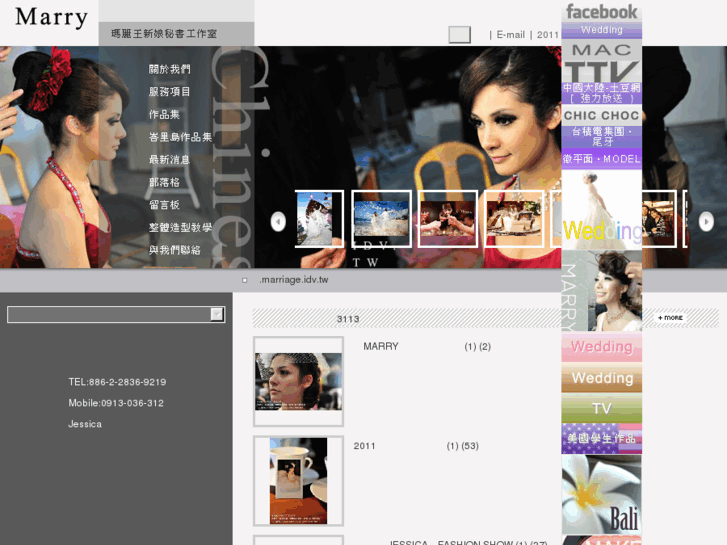
Task: Open the facebook banner
Action: tap(601, 12)
